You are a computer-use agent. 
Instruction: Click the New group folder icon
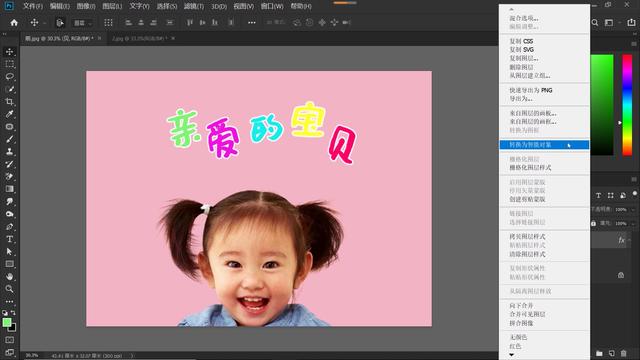[x=599, y=353]
